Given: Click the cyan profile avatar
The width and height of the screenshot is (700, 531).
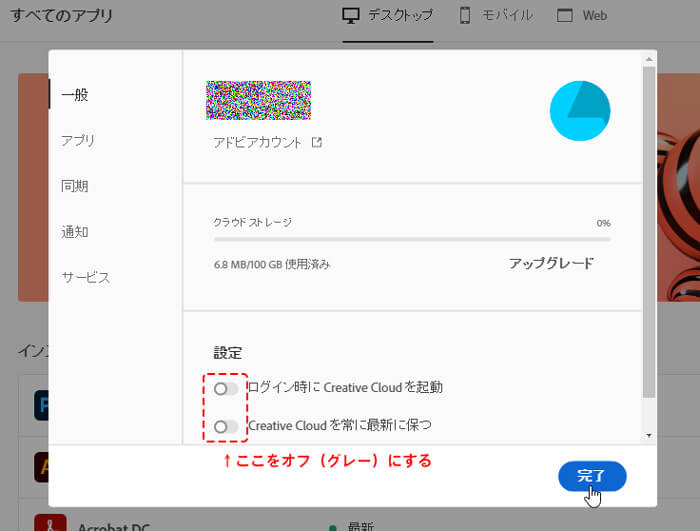Looking at the screenshot, I should (x=580, y=111).
